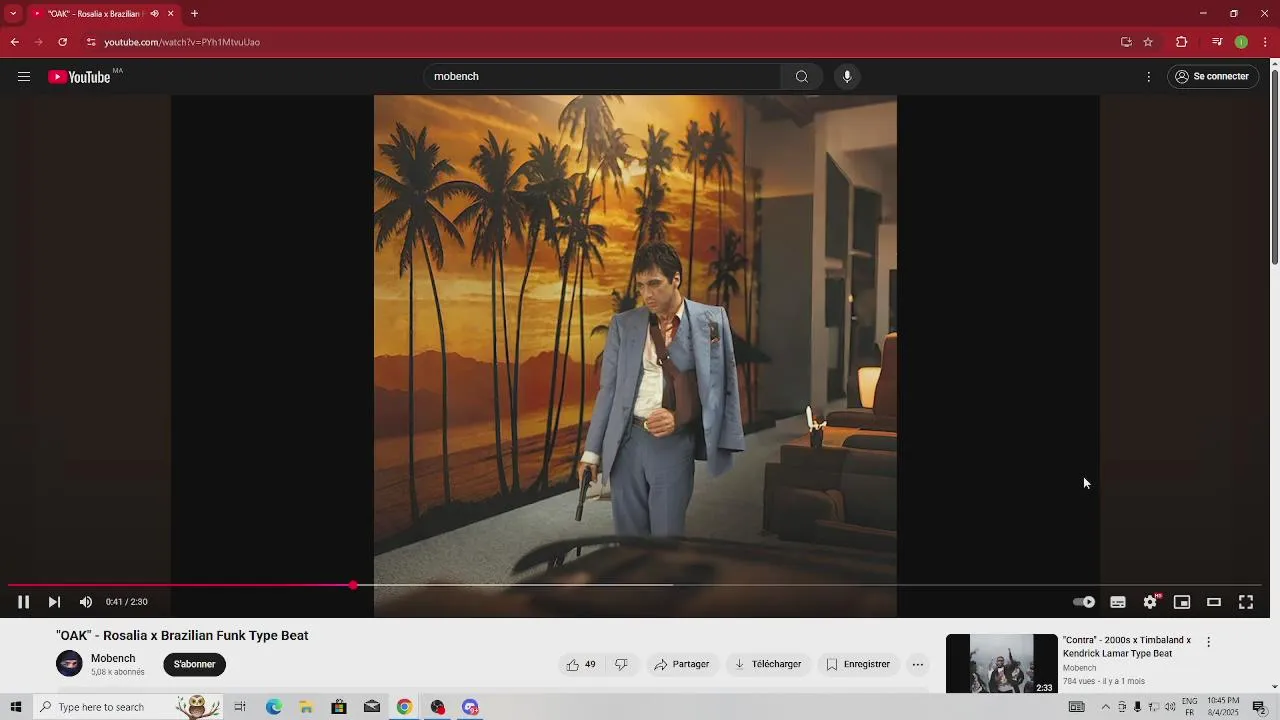Show hidden system tray icons chevron
Viewport: 1280px width, 720px height.
1106,707
